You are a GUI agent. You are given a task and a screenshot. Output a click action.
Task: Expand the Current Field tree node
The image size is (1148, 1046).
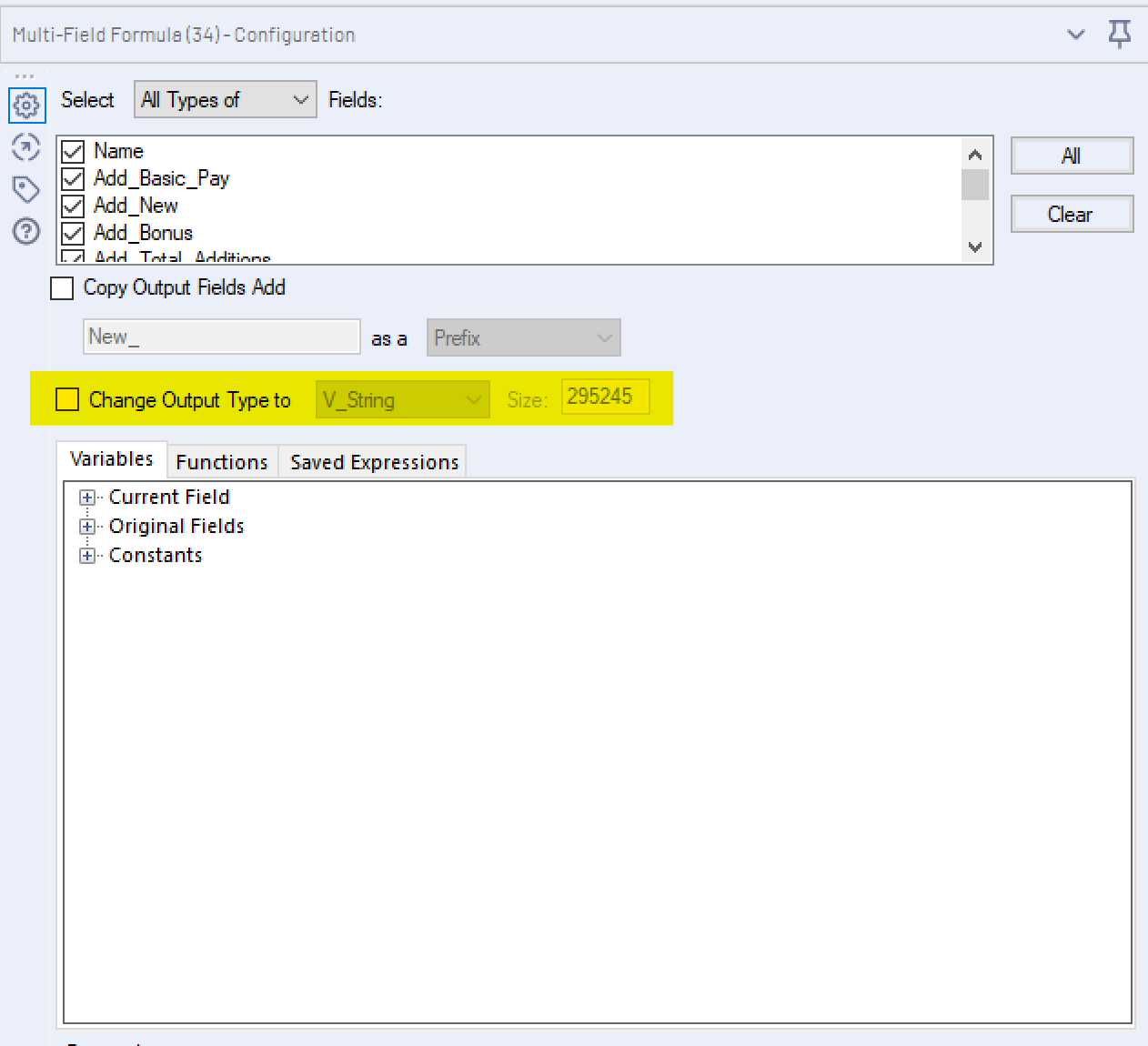click(86, 497)
